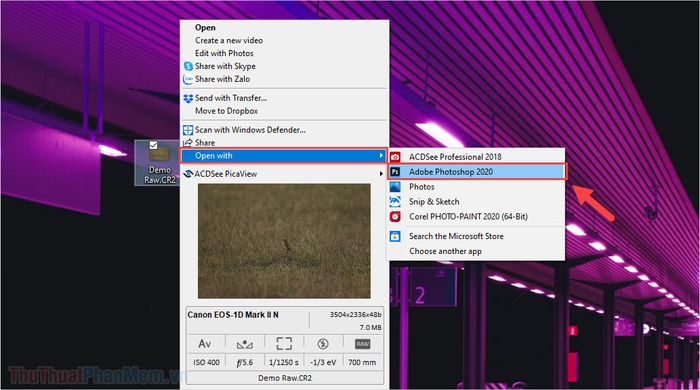Open with ACDSee Professional 2018
This screenshot has height=390, width=700.
(x=455, y=157)
